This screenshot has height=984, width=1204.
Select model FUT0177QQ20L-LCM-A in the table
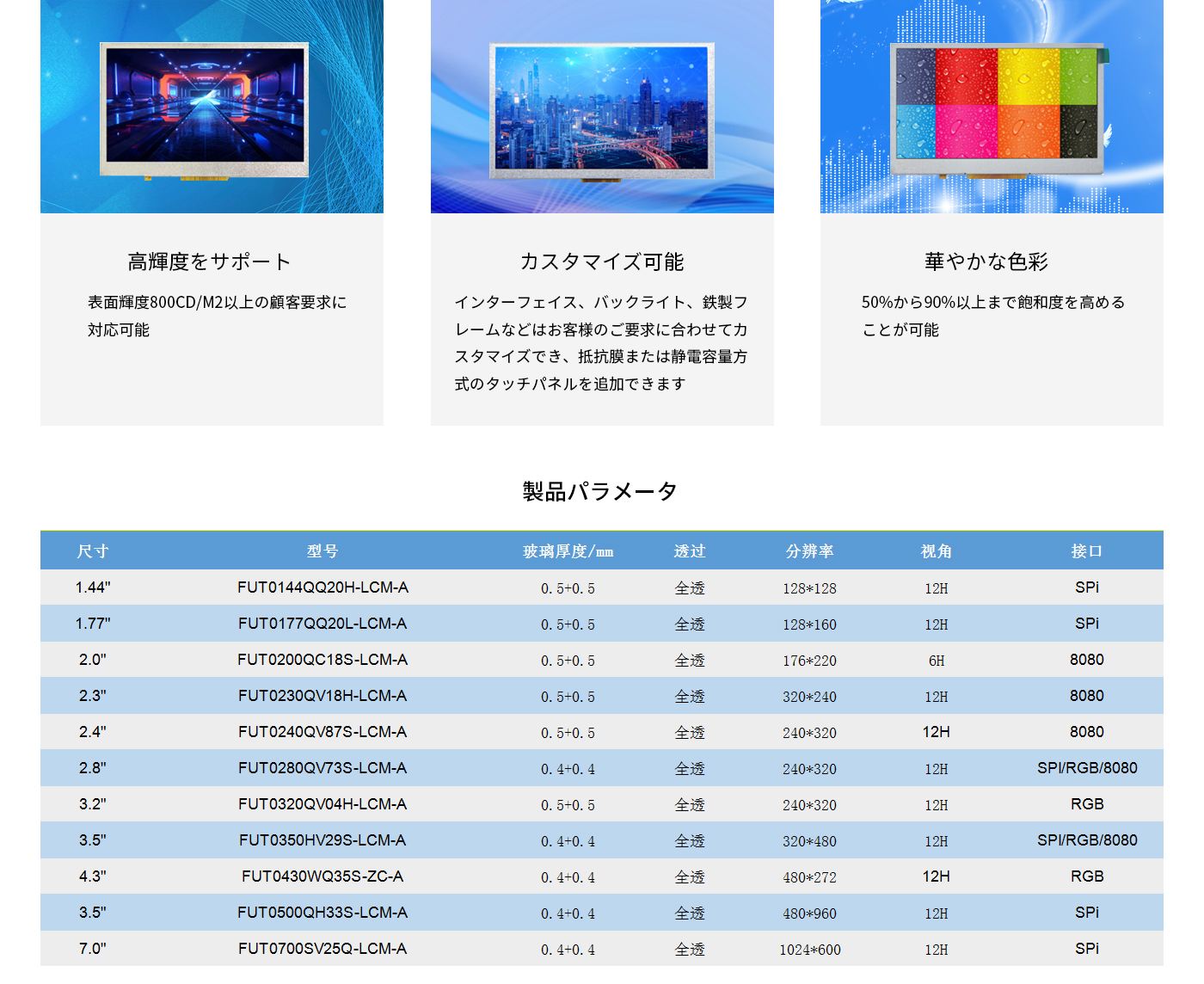(x=322, y=624)
